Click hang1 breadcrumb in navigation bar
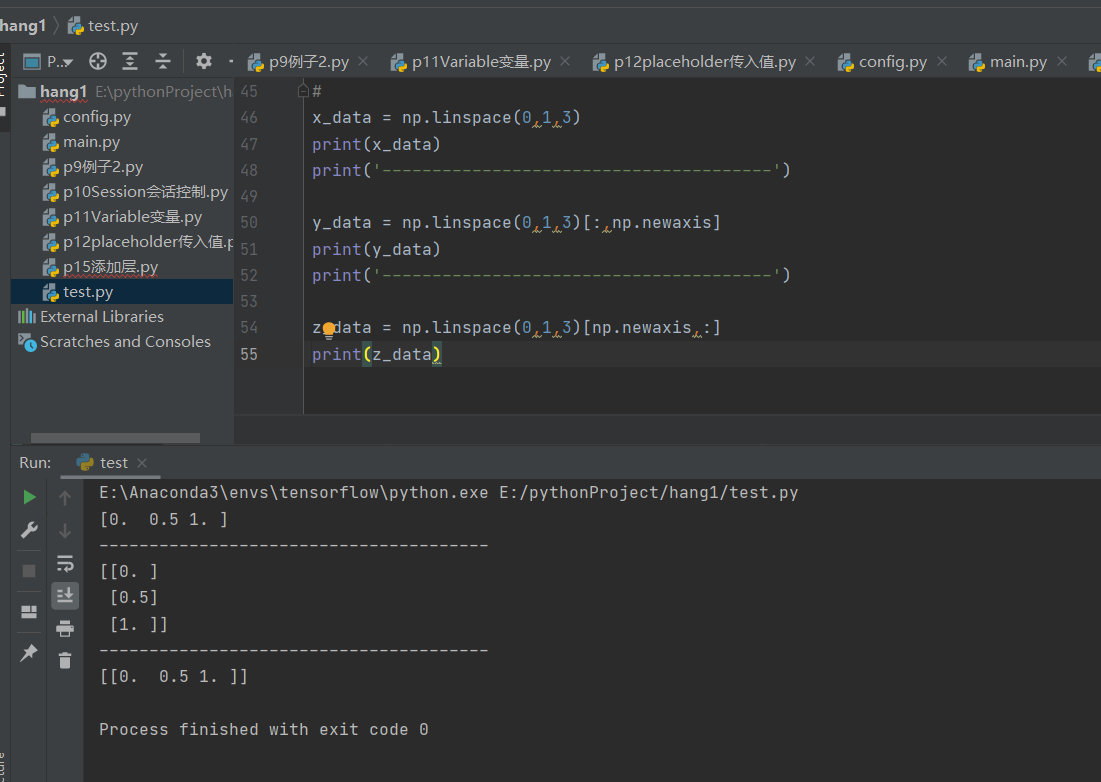Viewport: 1101px width, 782px height. pos(22,26)
